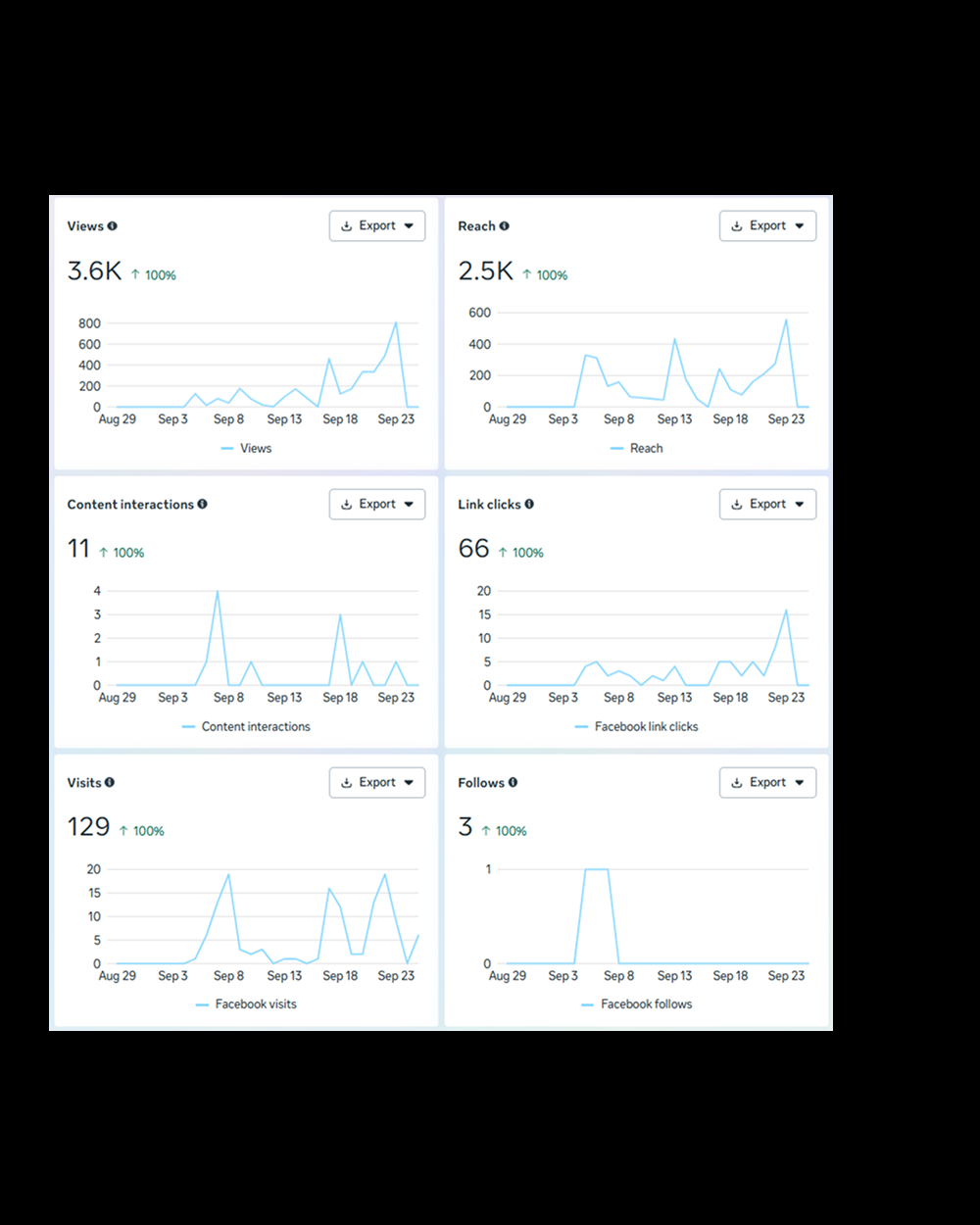
Task: Click the download icon in Content interactions Export
Action: (346, 504)
